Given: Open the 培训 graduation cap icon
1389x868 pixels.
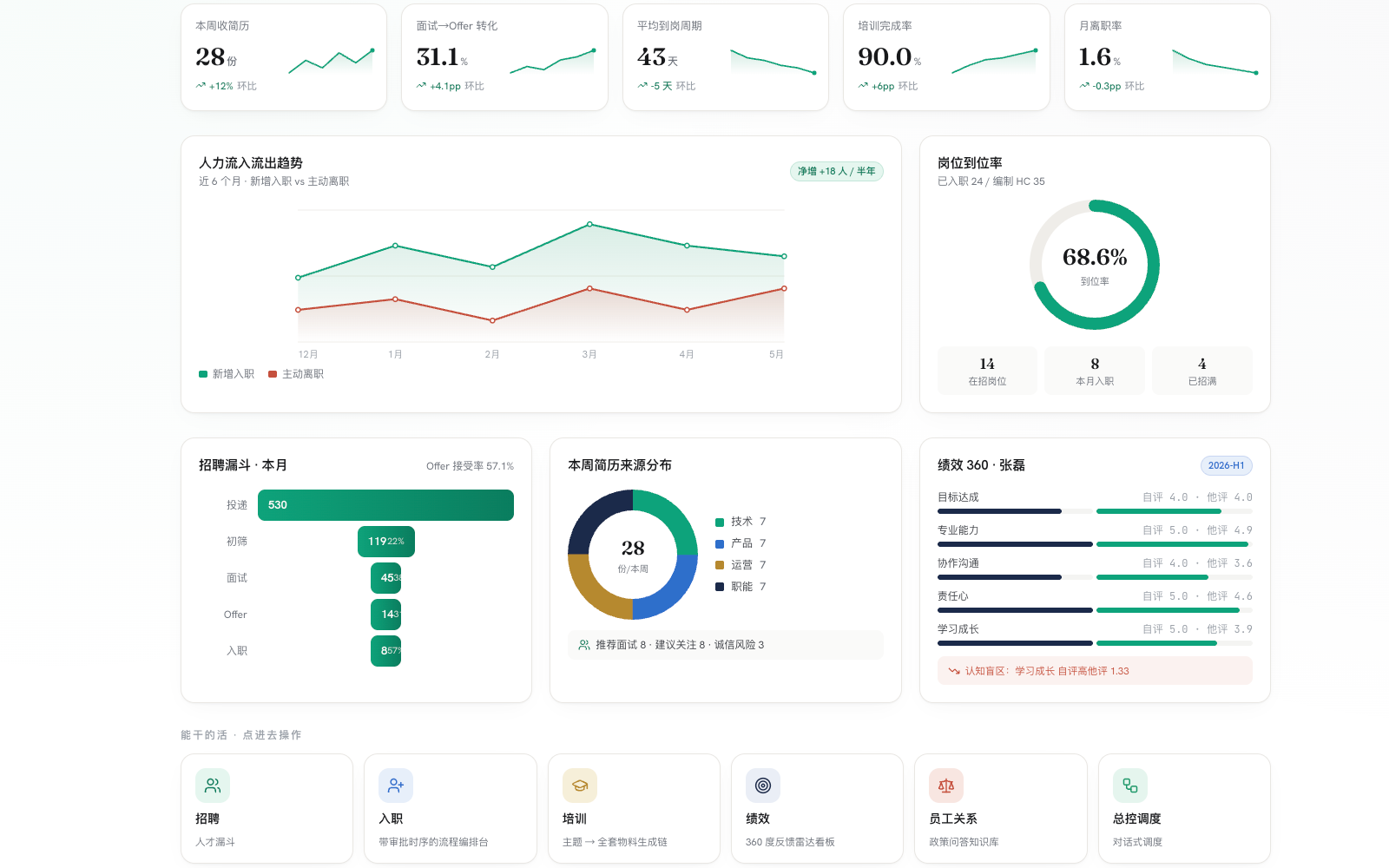Looking at the screenshot, I should 580,786.
